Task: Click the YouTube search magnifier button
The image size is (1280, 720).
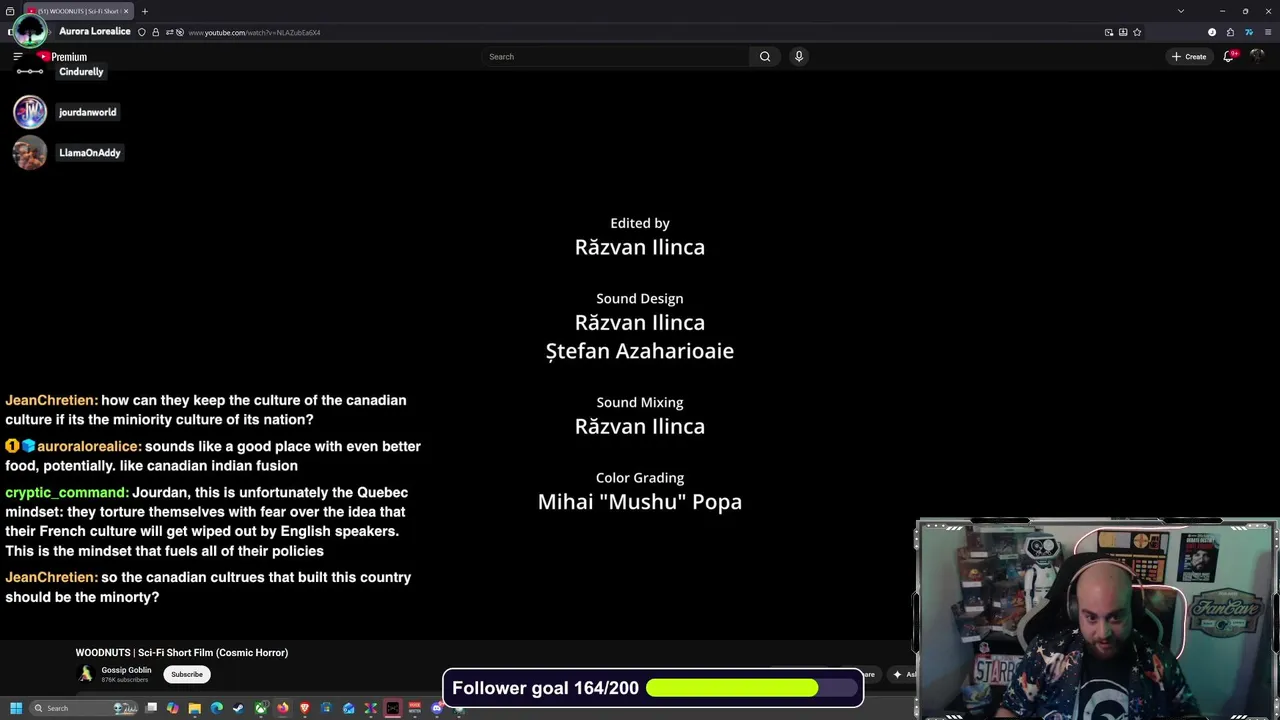Action: (765, 57)
